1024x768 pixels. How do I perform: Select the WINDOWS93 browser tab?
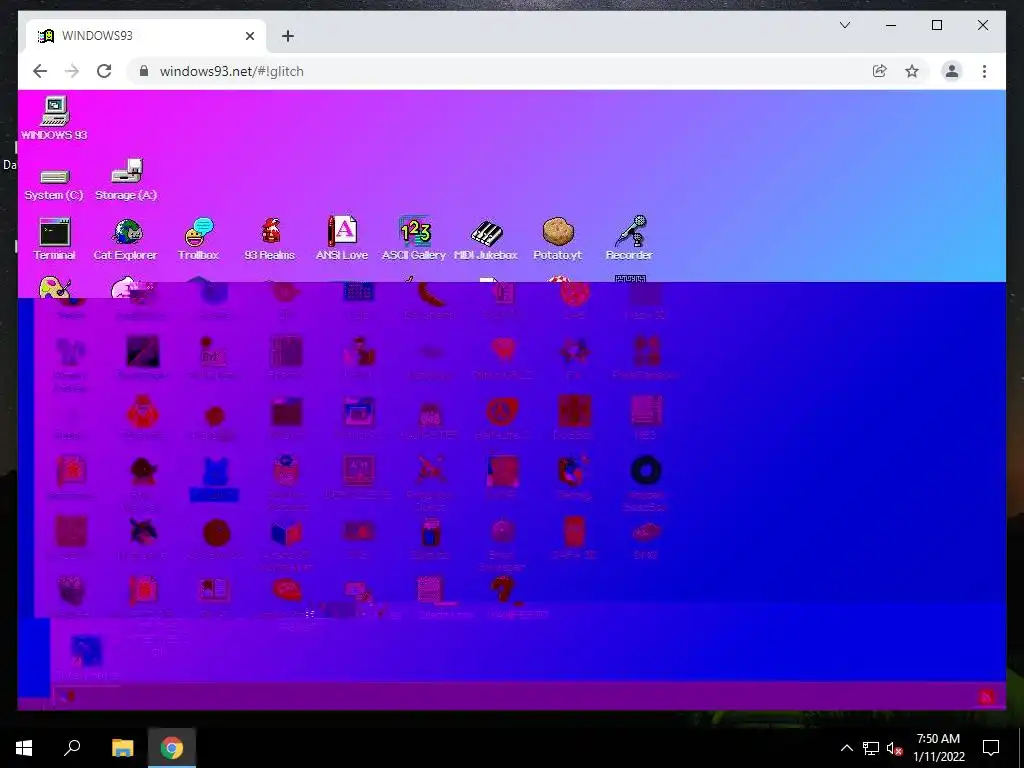point(146,36)
